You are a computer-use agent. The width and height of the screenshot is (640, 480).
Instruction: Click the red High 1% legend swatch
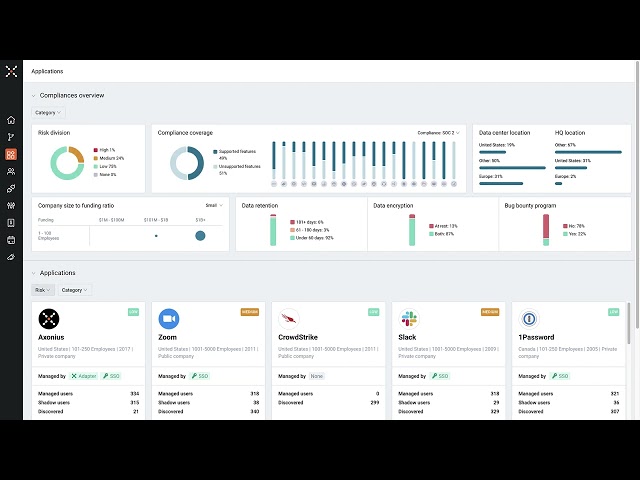[96, 150]
